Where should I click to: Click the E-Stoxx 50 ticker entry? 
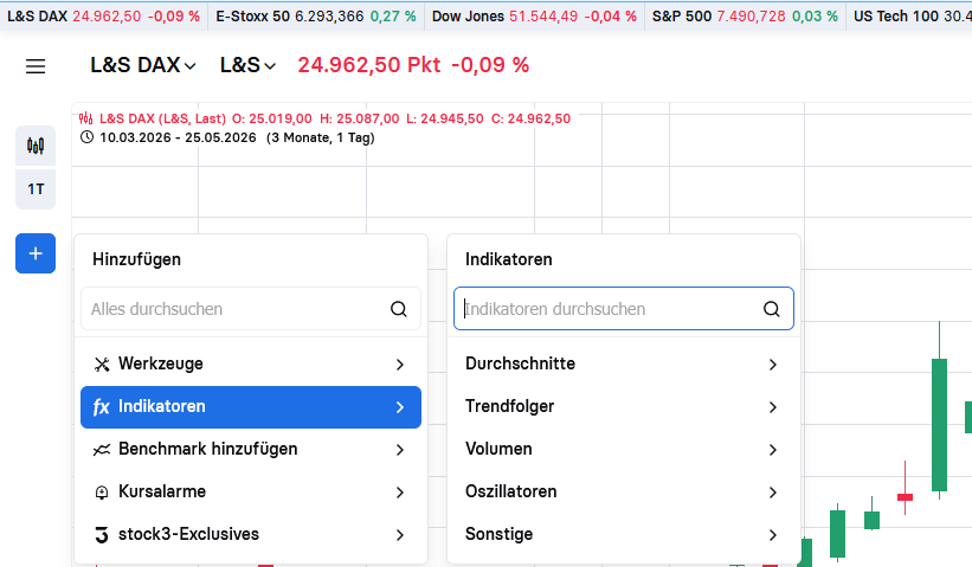tap(316, 16)
